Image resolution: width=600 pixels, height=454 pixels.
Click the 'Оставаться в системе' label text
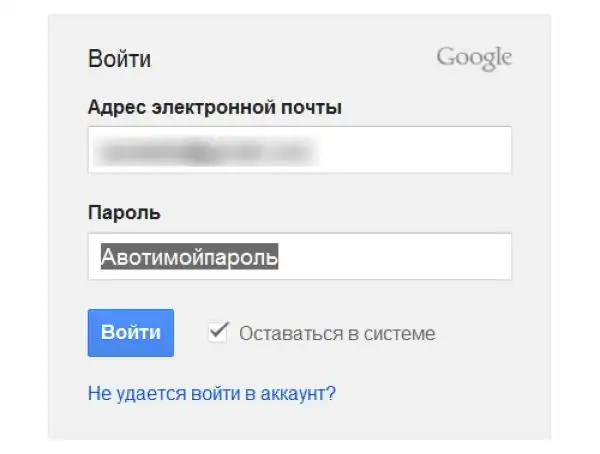point(337,333)
